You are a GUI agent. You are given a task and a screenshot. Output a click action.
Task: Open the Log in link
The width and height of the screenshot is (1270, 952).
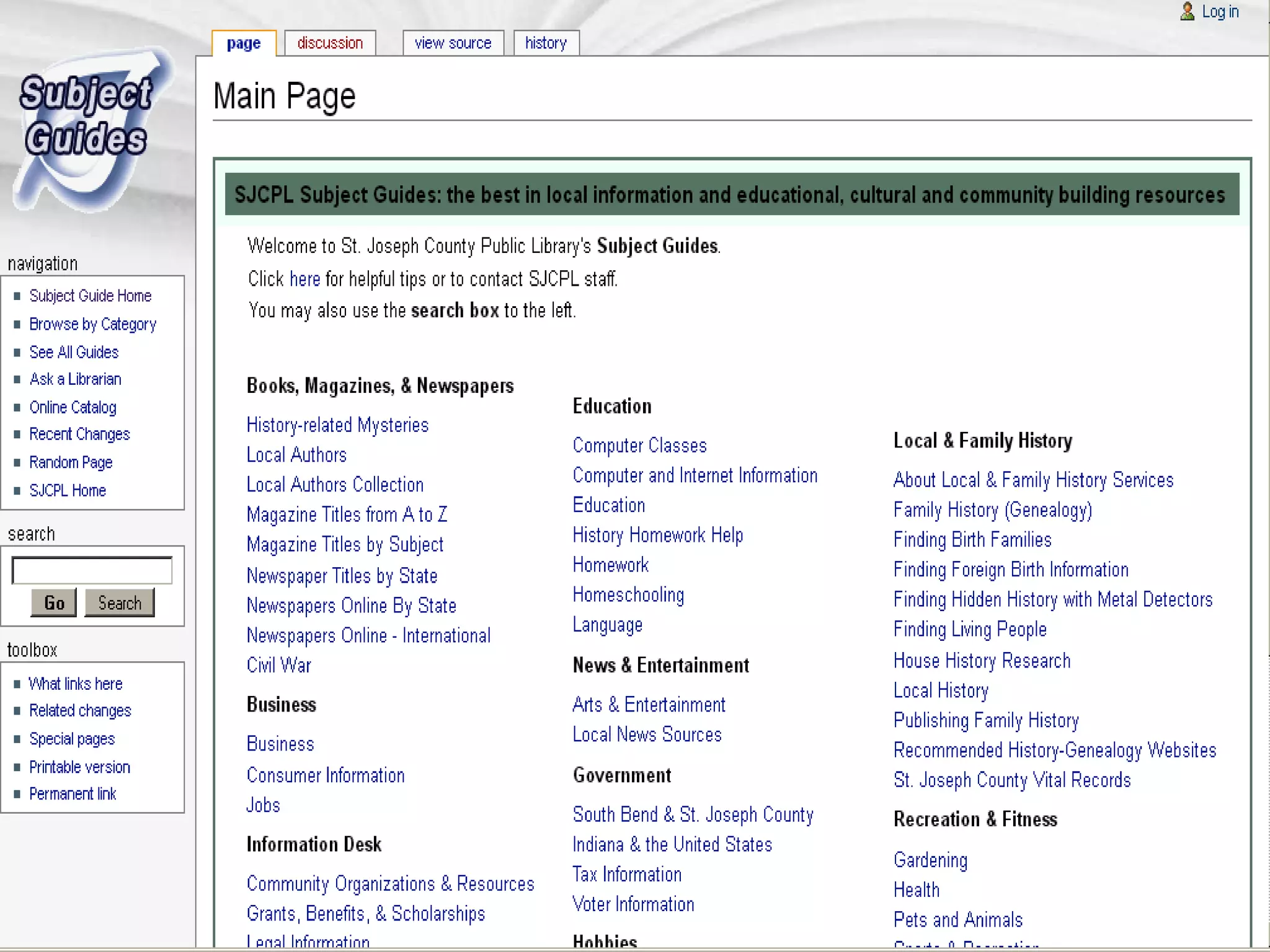(x=1220, y=12)
